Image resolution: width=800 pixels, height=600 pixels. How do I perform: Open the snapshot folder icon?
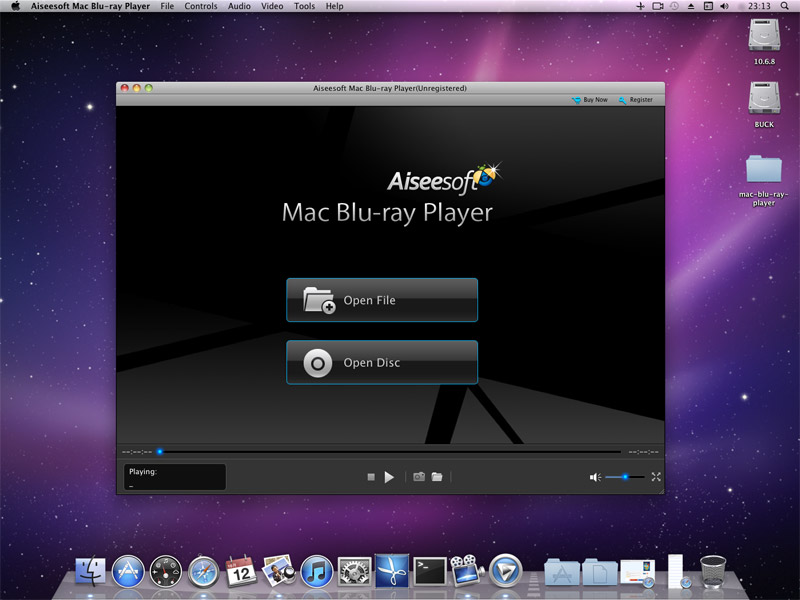click(x=437, y=477)
